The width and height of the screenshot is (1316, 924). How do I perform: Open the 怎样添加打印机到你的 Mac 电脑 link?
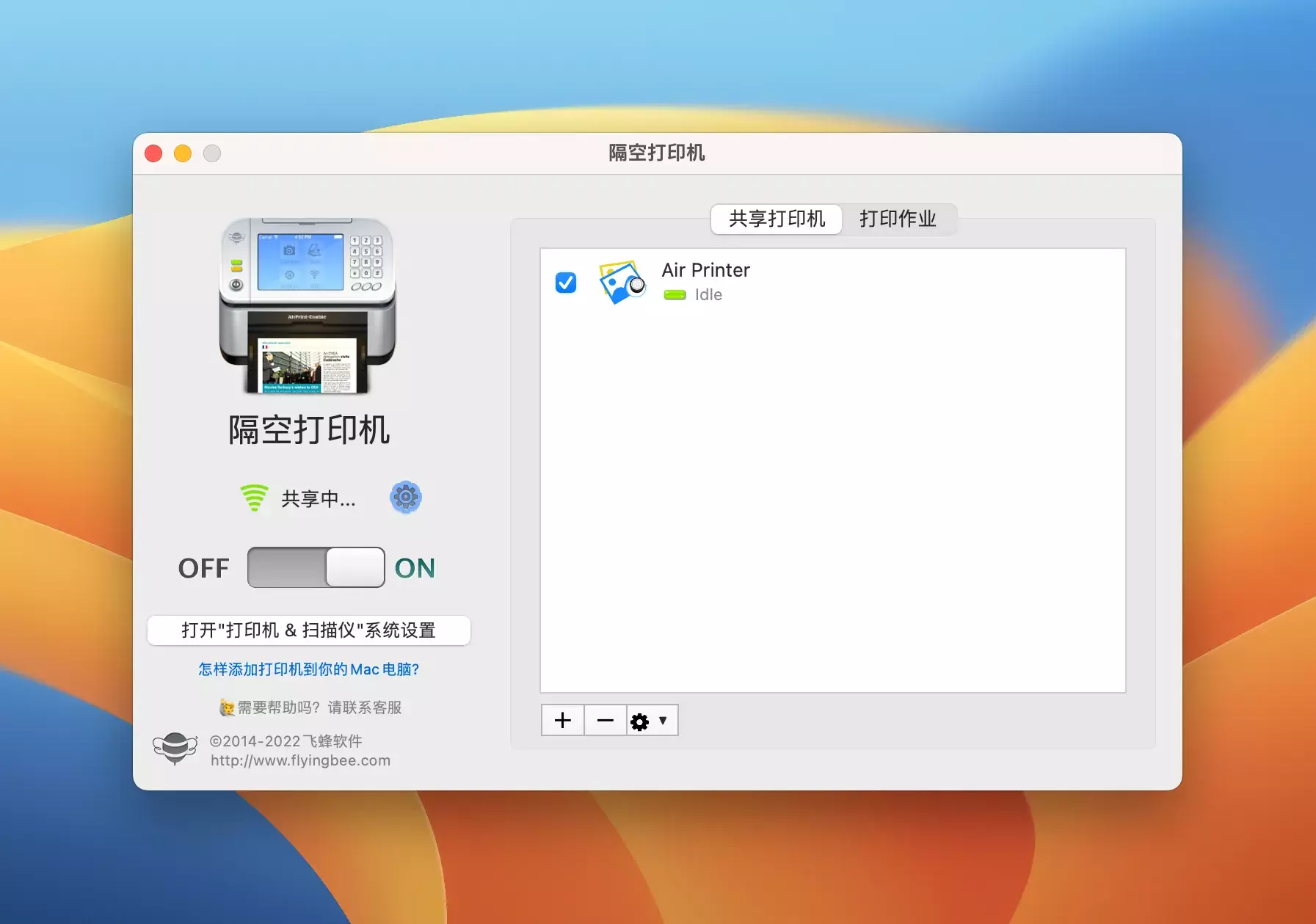[x=308, y=669]
